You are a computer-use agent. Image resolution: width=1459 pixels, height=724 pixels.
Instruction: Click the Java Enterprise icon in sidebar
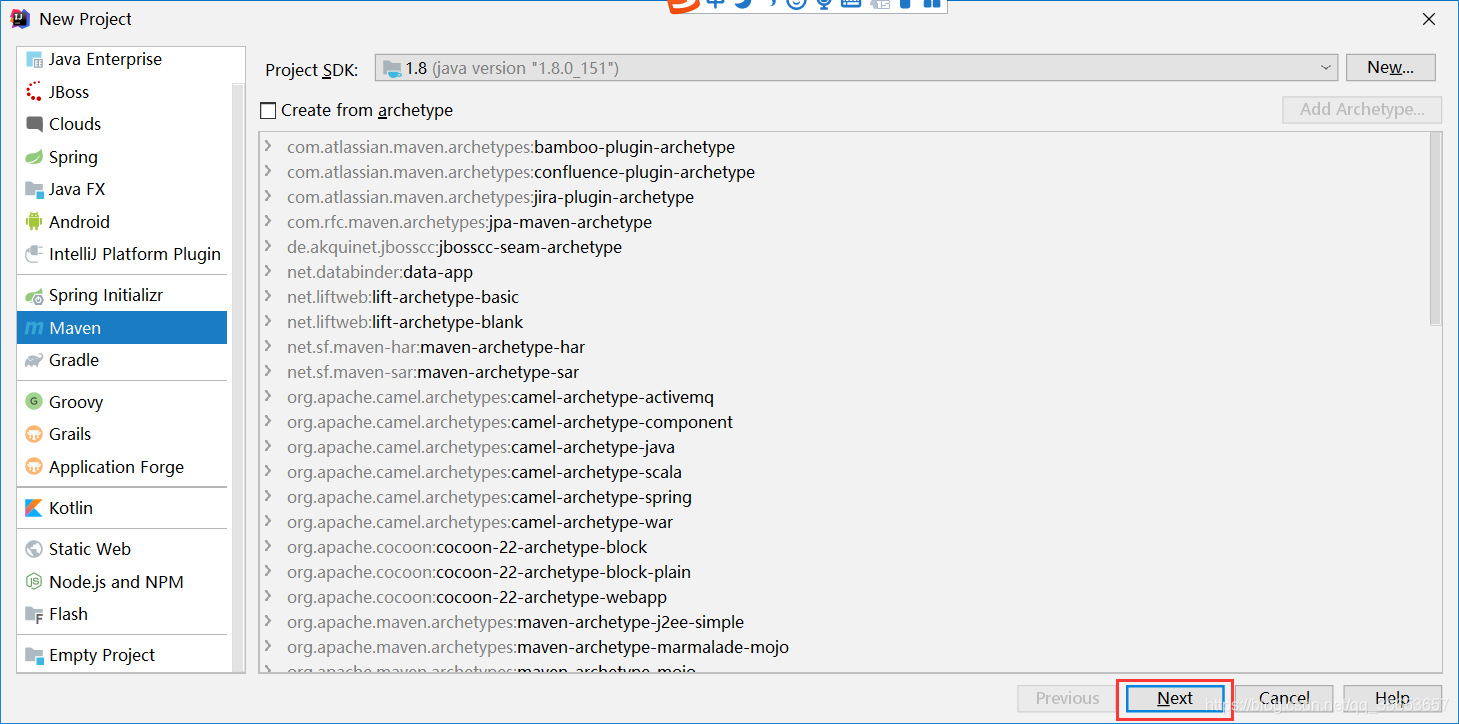pyautogui.click(x=34, y=60)
